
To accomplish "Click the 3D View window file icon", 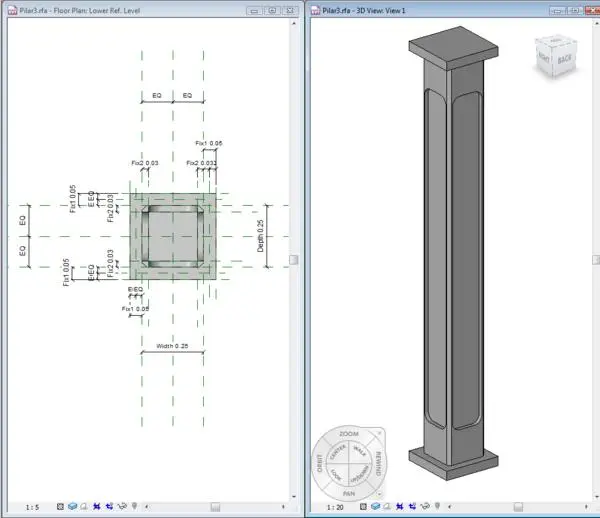I will [315, 10].
